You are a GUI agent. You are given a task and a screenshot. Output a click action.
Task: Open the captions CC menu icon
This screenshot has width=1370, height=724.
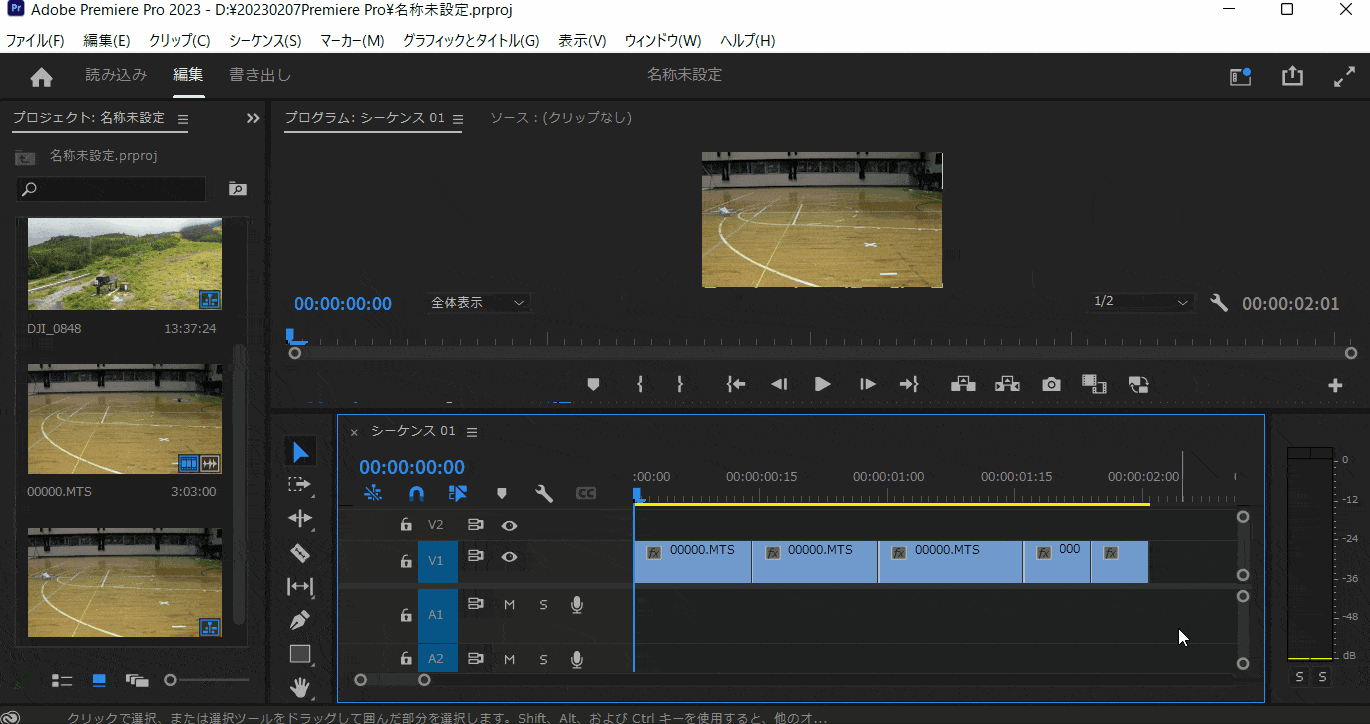[x=586, y=493]
